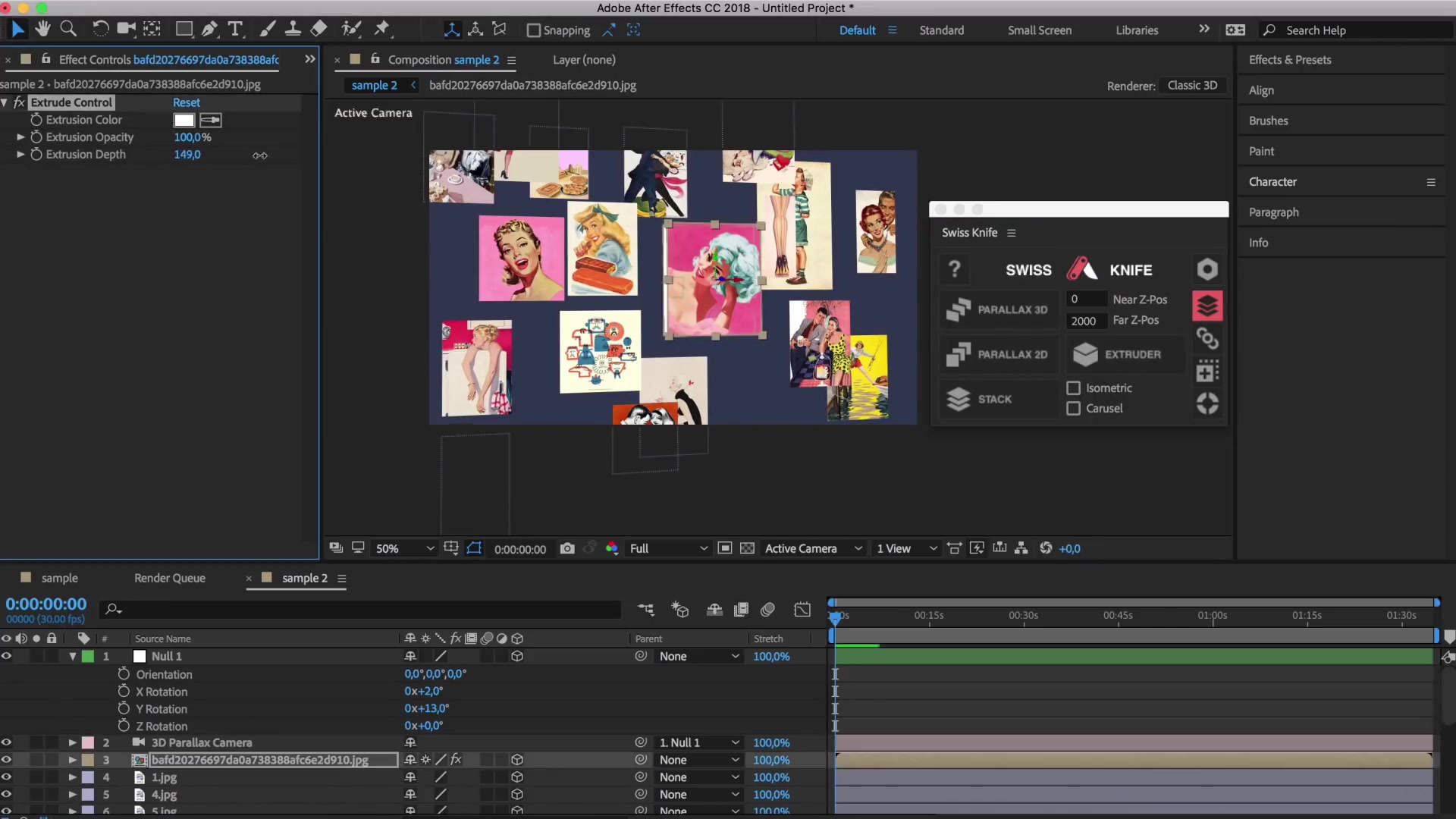Open the 50% magnification dropdown
Image resolution: width=1456 pixels, height=819 pixels.
tap(430, 548)
